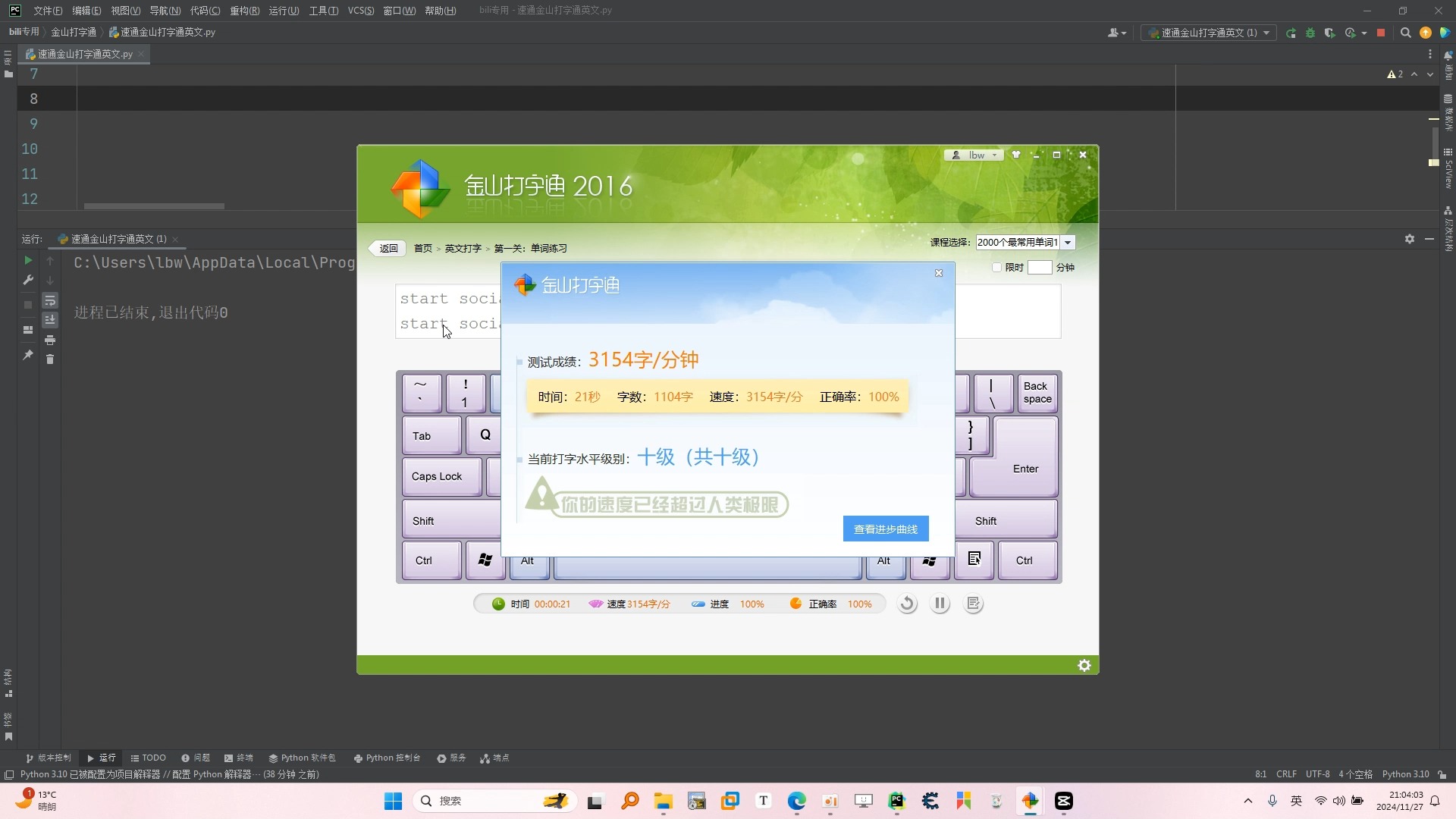
Task: Click the 返回 back button in typing app
Action: pyautogui.click(x=387, y=248)
